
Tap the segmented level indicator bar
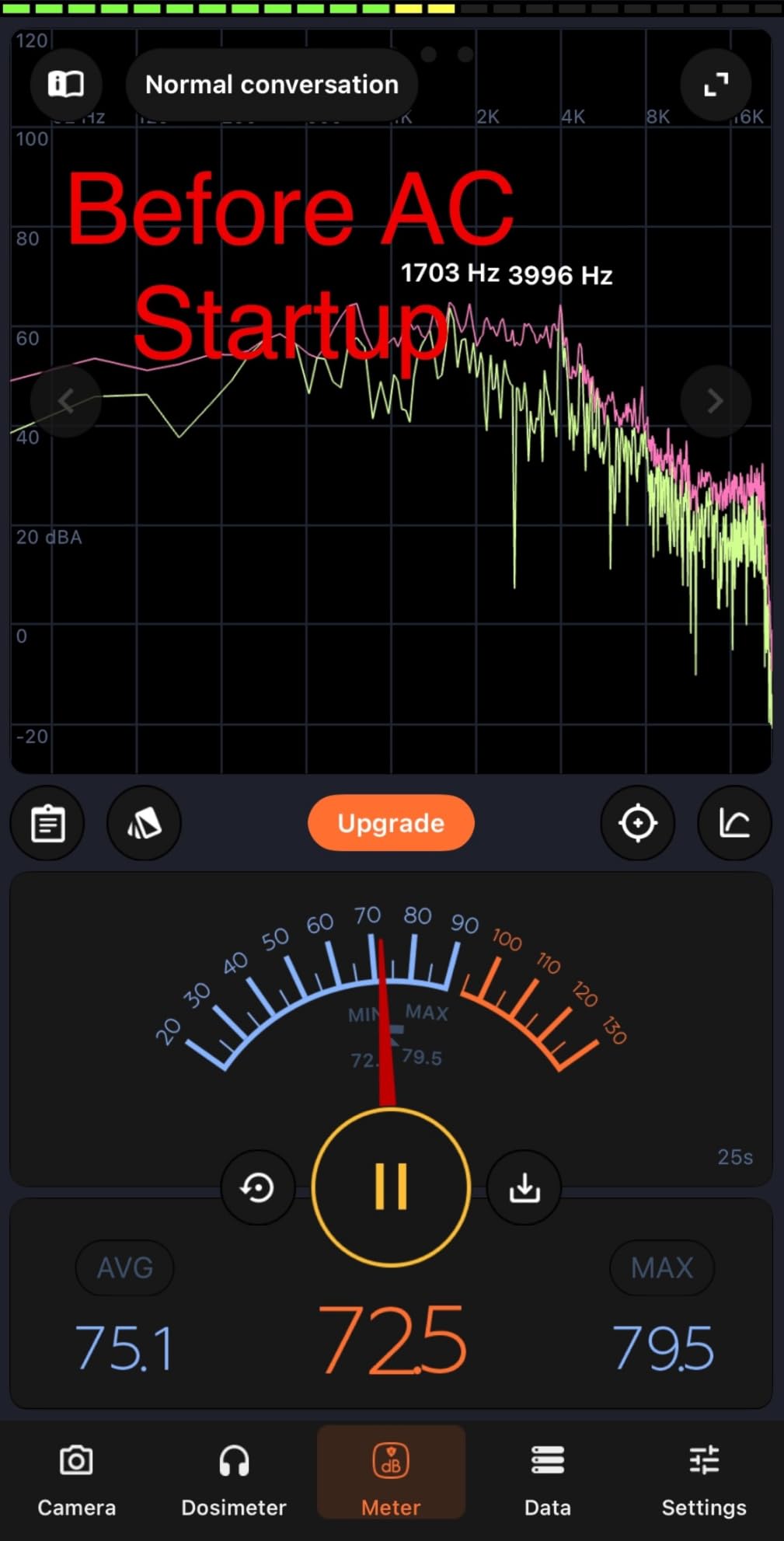(x=392, y=9)
